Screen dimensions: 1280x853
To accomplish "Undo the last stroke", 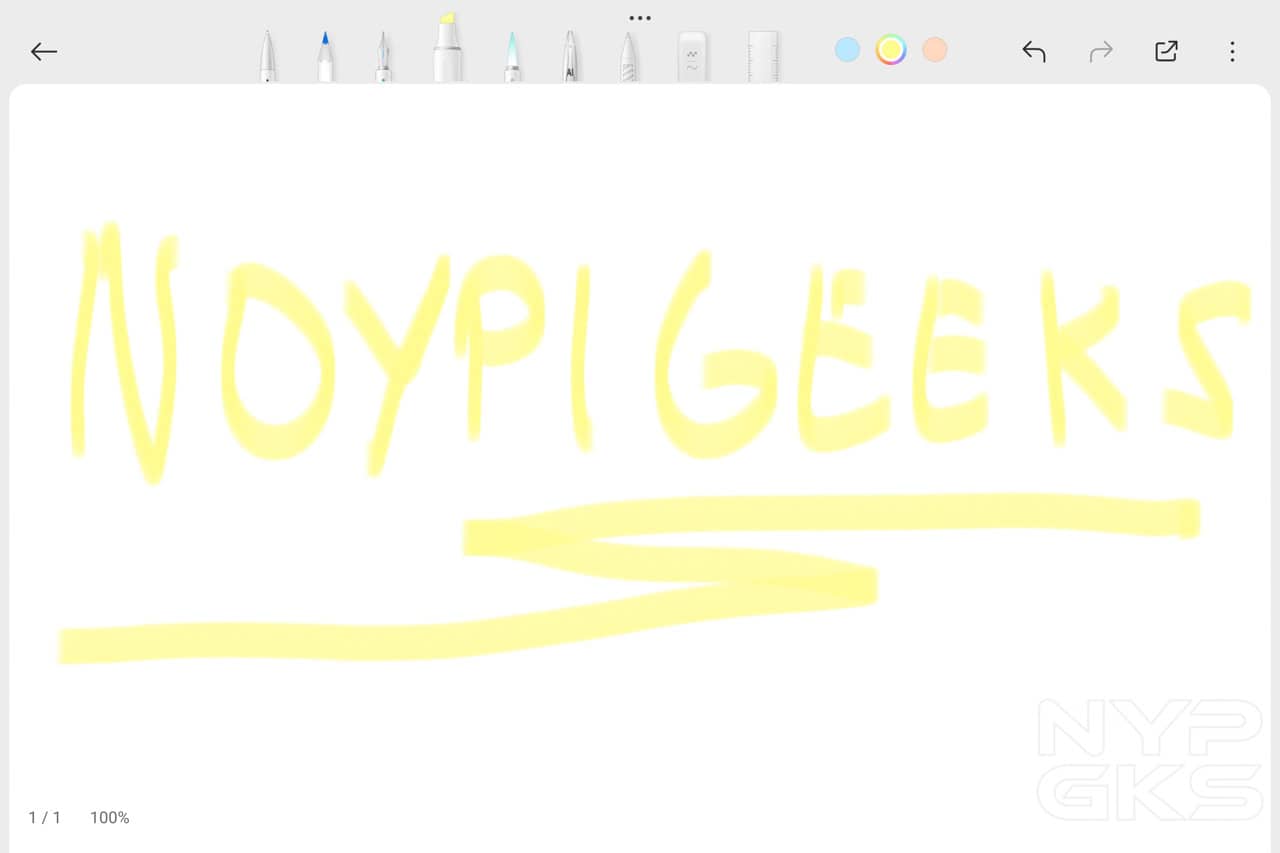I will pyautogui.click(x=1034, y=52).
